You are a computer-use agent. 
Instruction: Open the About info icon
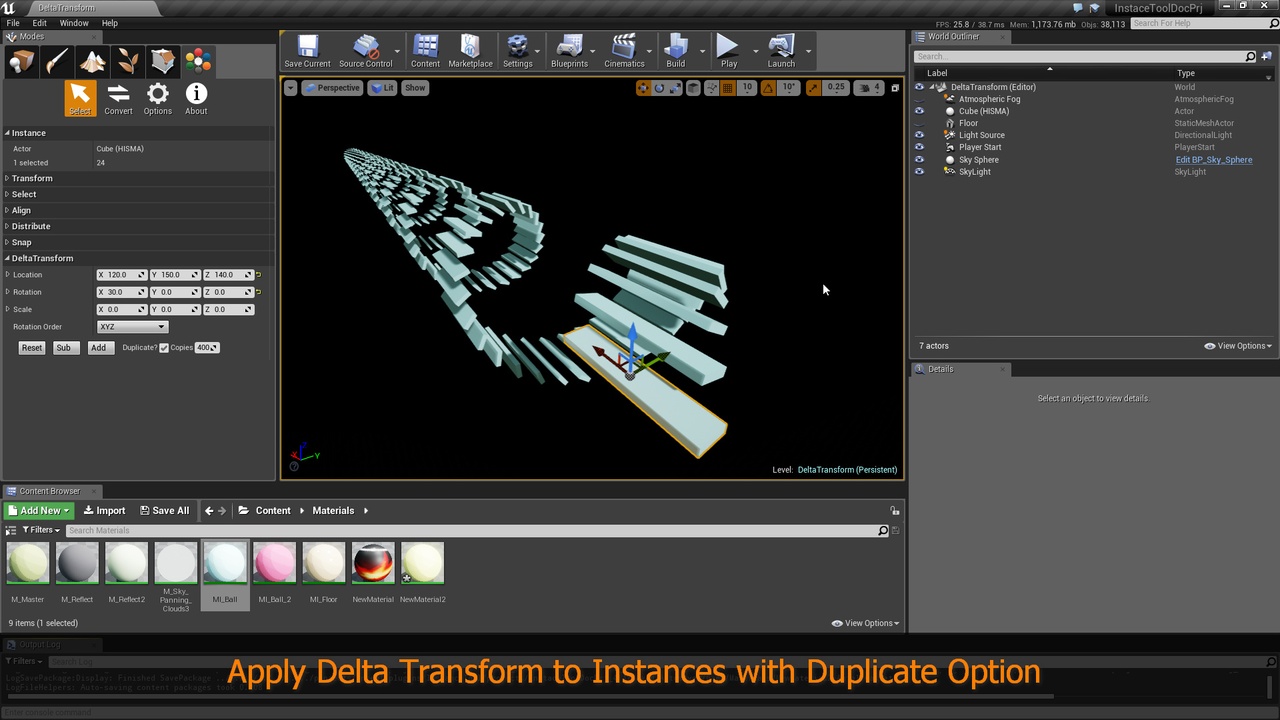(x=196, y=99)
